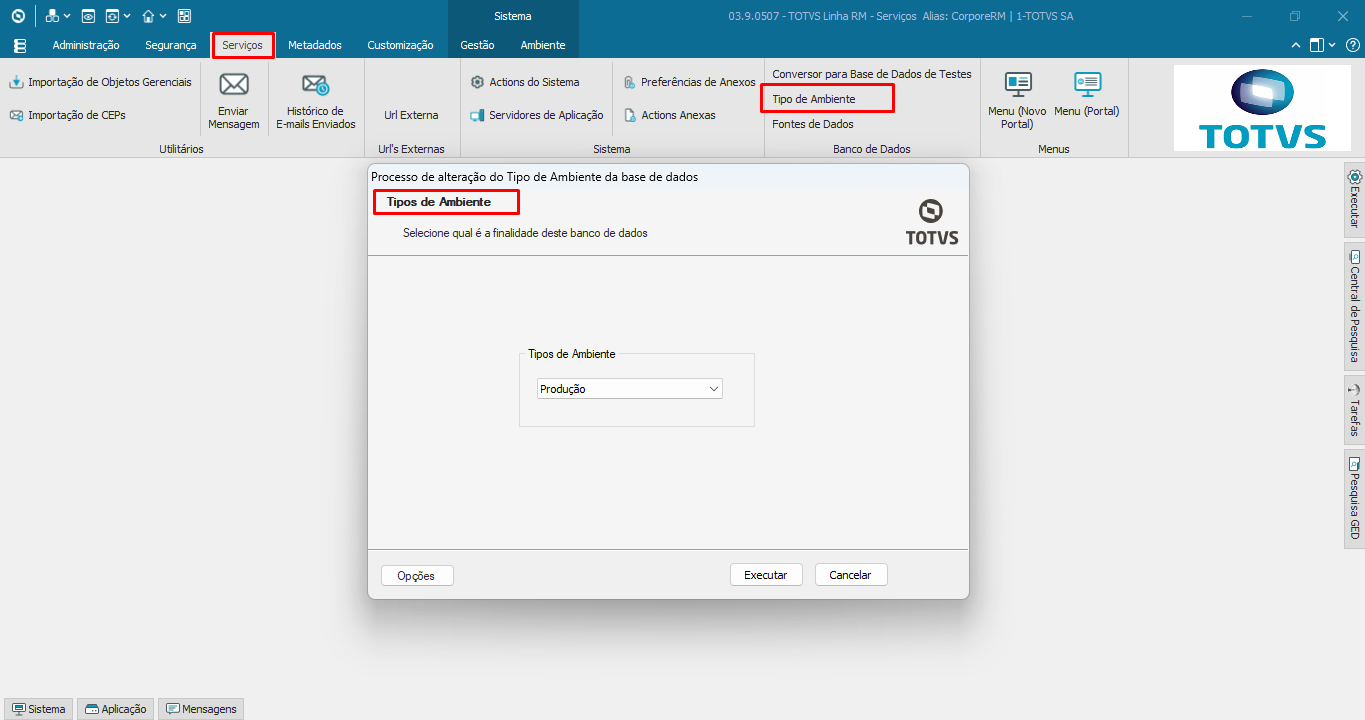Open Preferências de Anexos
The image size is (1365, 720).
click(x=689, y=82)
